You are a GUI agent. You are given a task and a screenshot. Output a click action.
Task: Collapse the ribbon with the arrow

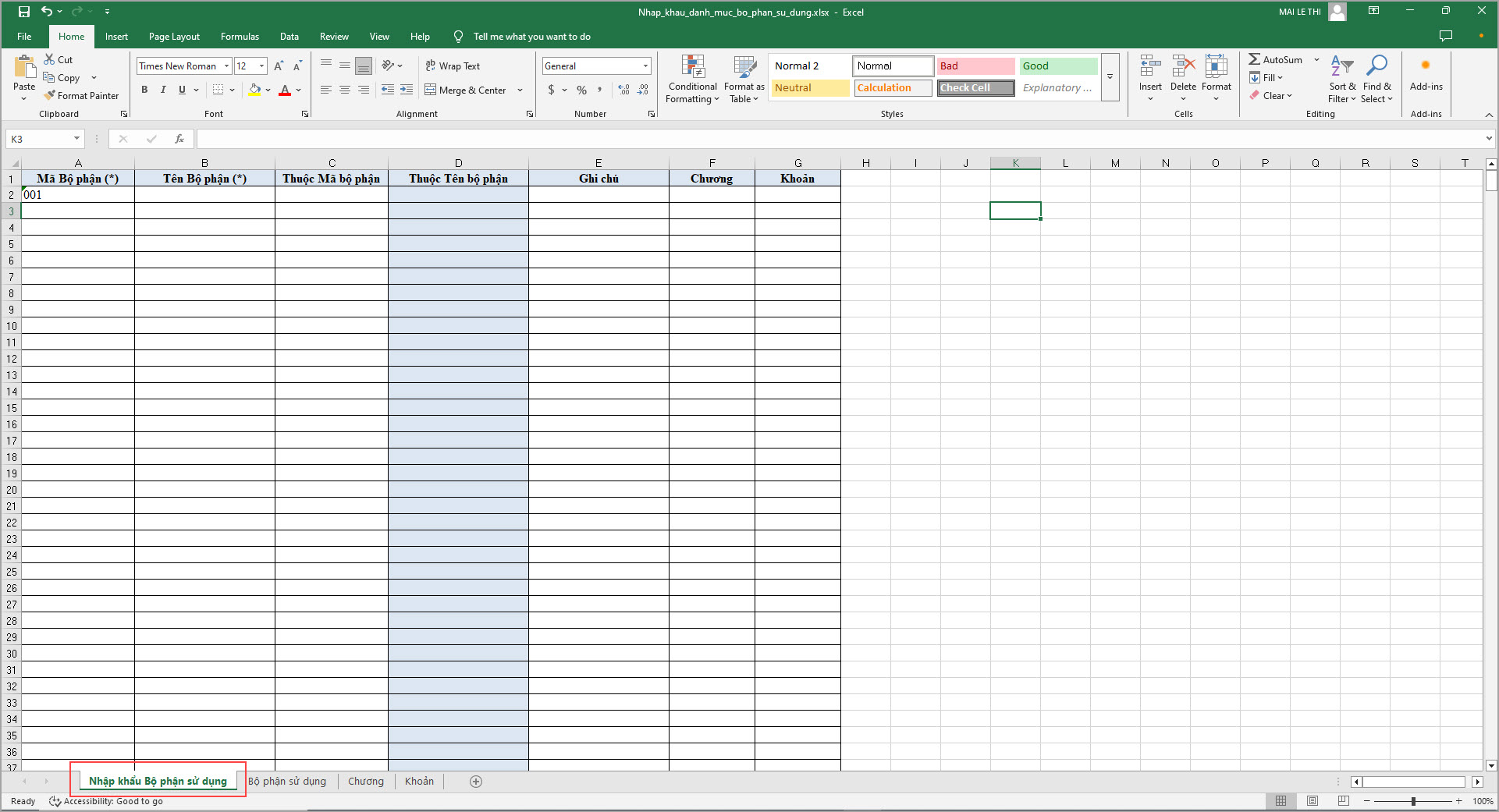pyautogui.click(x=1489, y=115)
